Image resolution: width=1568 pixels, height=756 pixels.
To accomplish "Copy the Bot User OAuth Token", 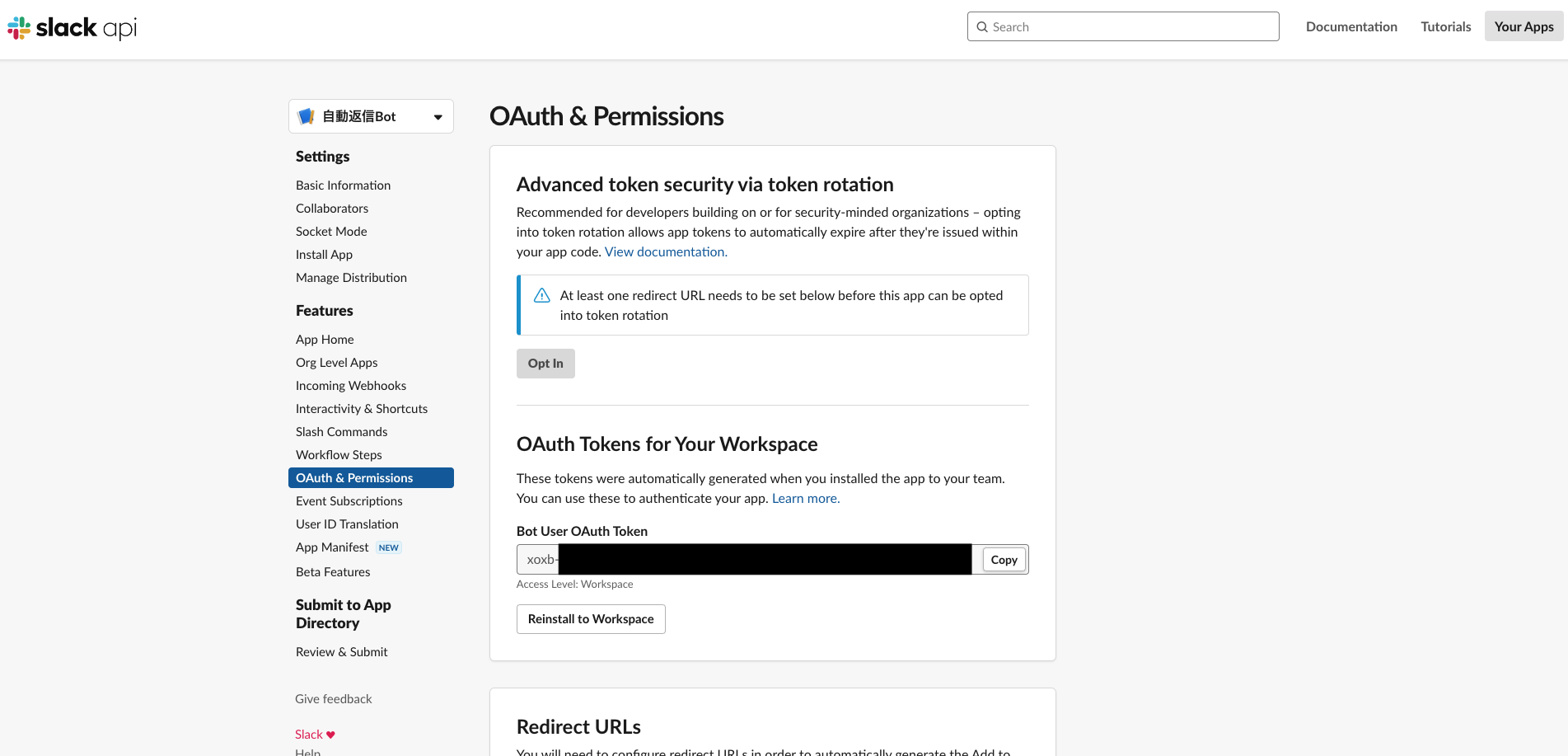I will (1003, 559).
